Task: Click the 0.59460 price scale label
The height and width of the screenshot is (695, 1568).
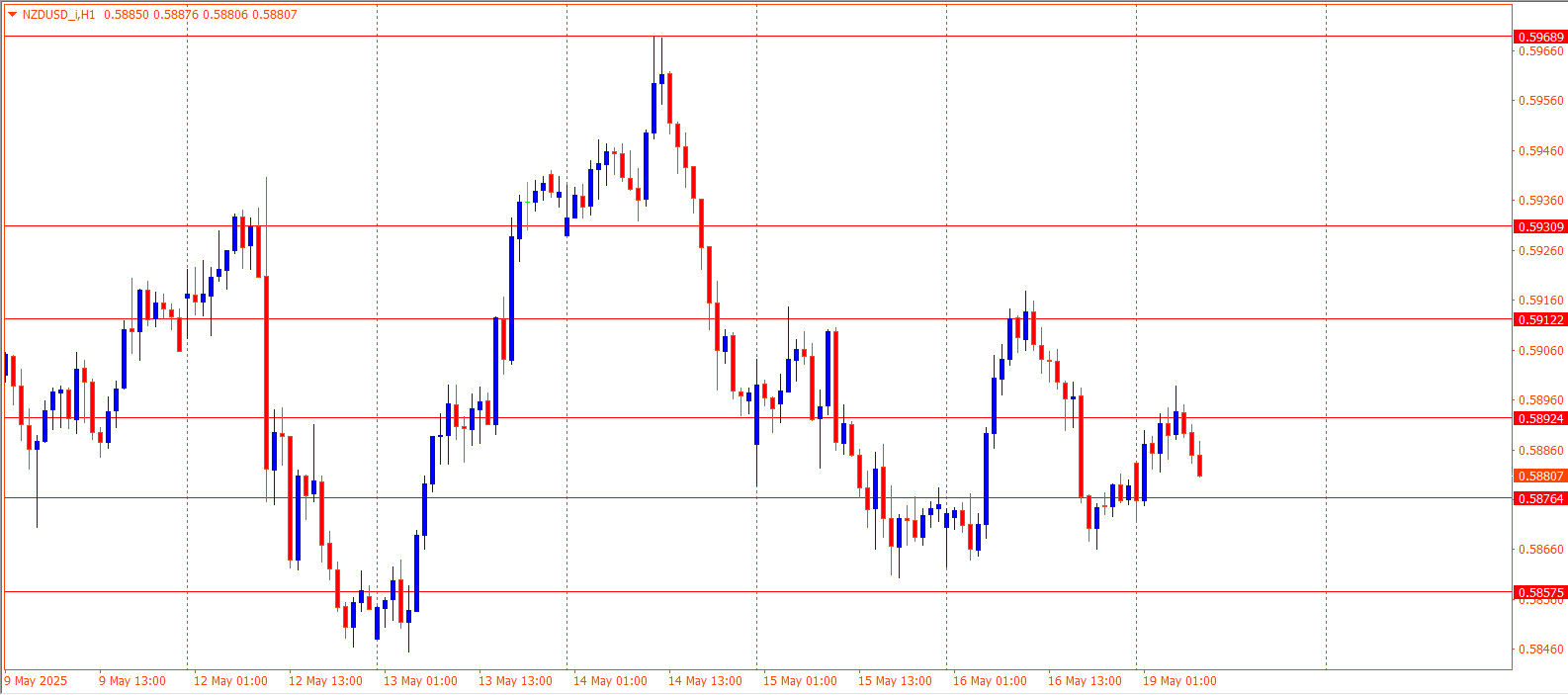Action: [1541, 151]
